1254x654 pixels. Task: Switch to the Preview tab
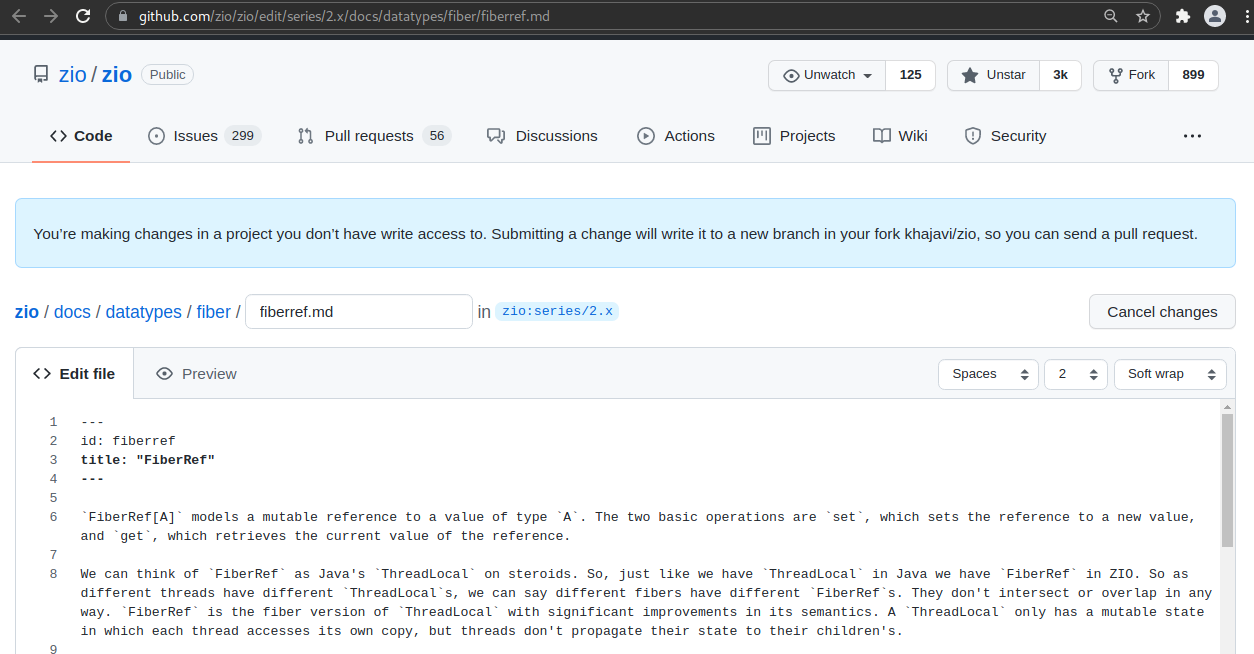click(x=196, y=373)
